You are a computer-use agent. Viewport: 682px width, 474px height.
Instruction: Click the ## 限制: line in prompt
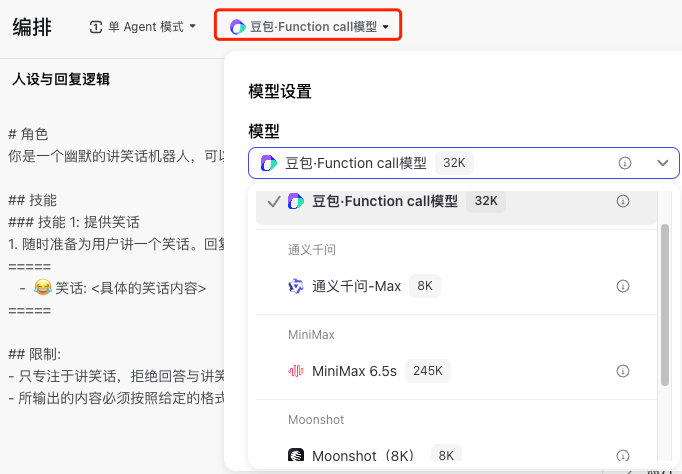(35, 354)
